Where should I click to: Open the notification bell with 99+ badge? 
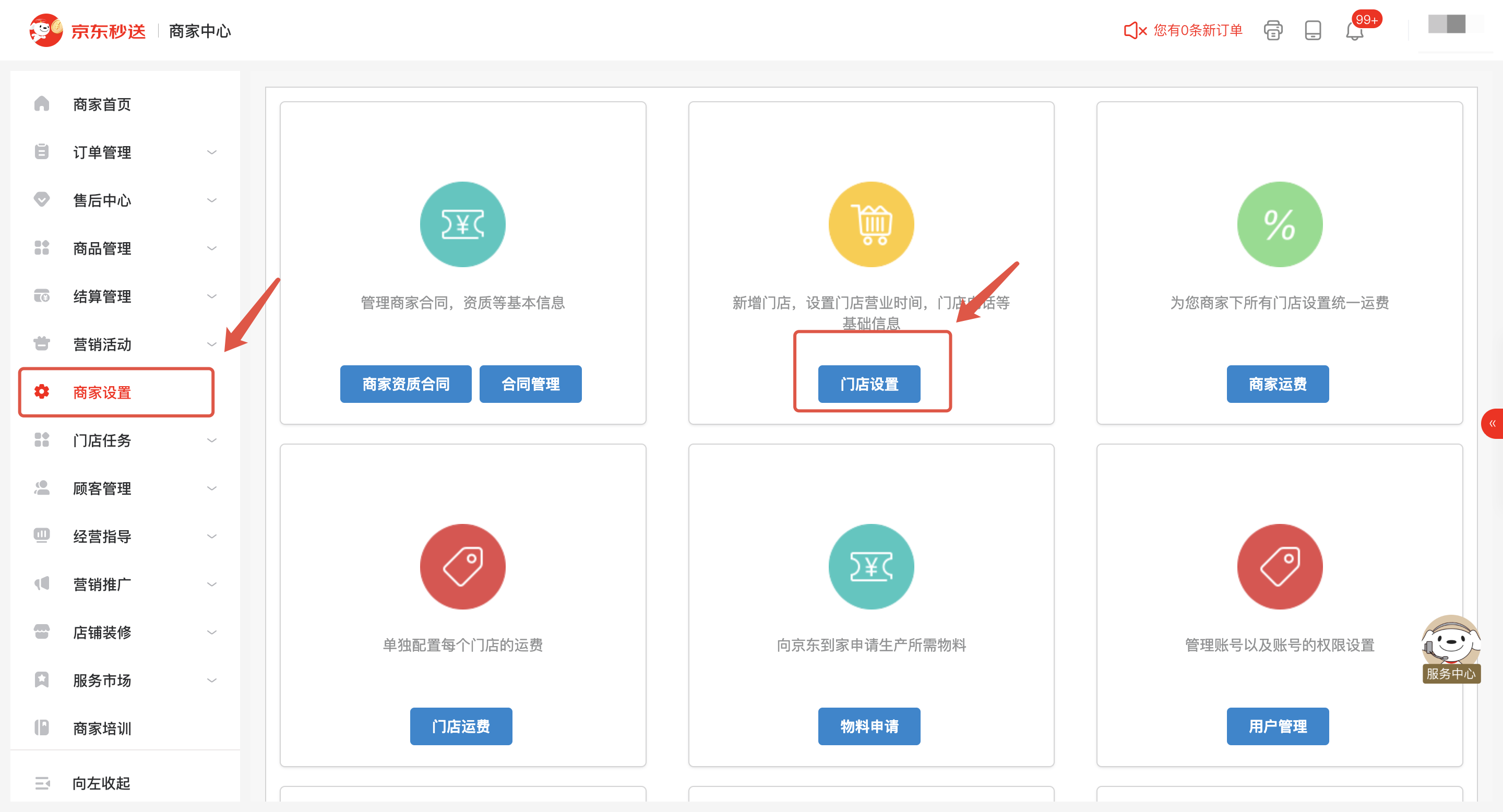pos(1354,30)
